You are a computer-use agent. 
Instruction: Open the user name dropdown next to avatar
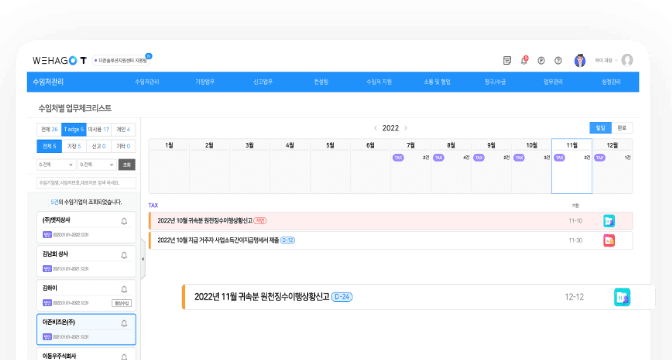tap(606, 60)
